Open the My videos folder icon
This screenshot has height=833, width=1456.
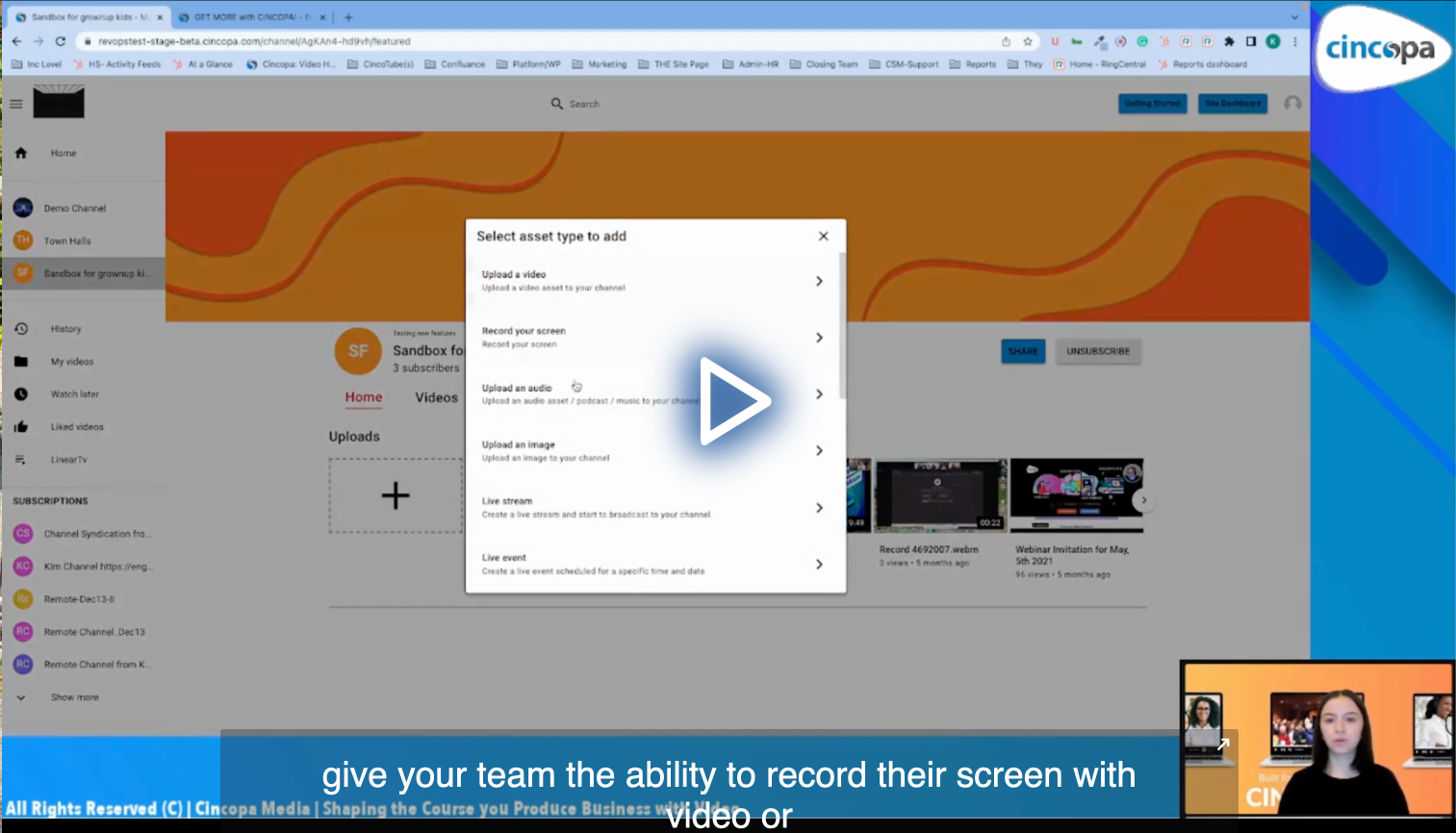click(21, 361)
